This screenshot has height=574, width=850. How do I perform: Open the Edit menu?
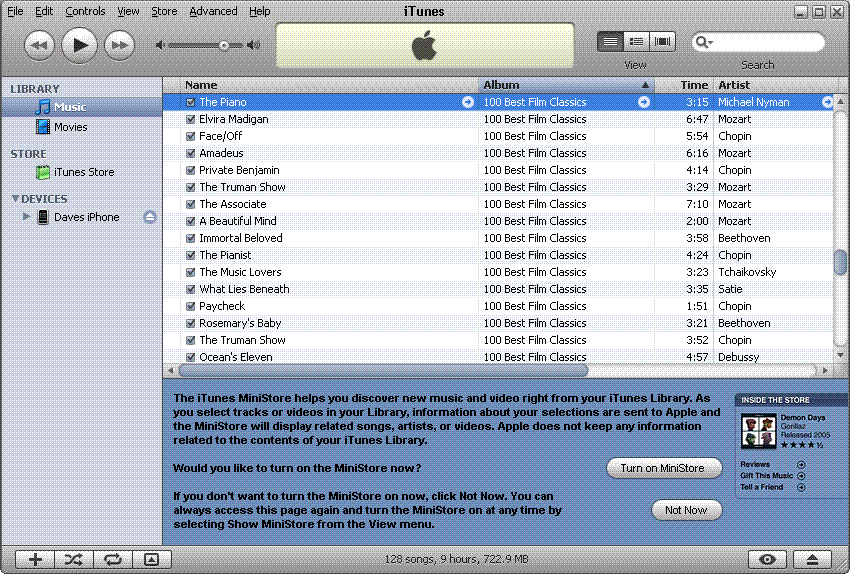point(44,11)
